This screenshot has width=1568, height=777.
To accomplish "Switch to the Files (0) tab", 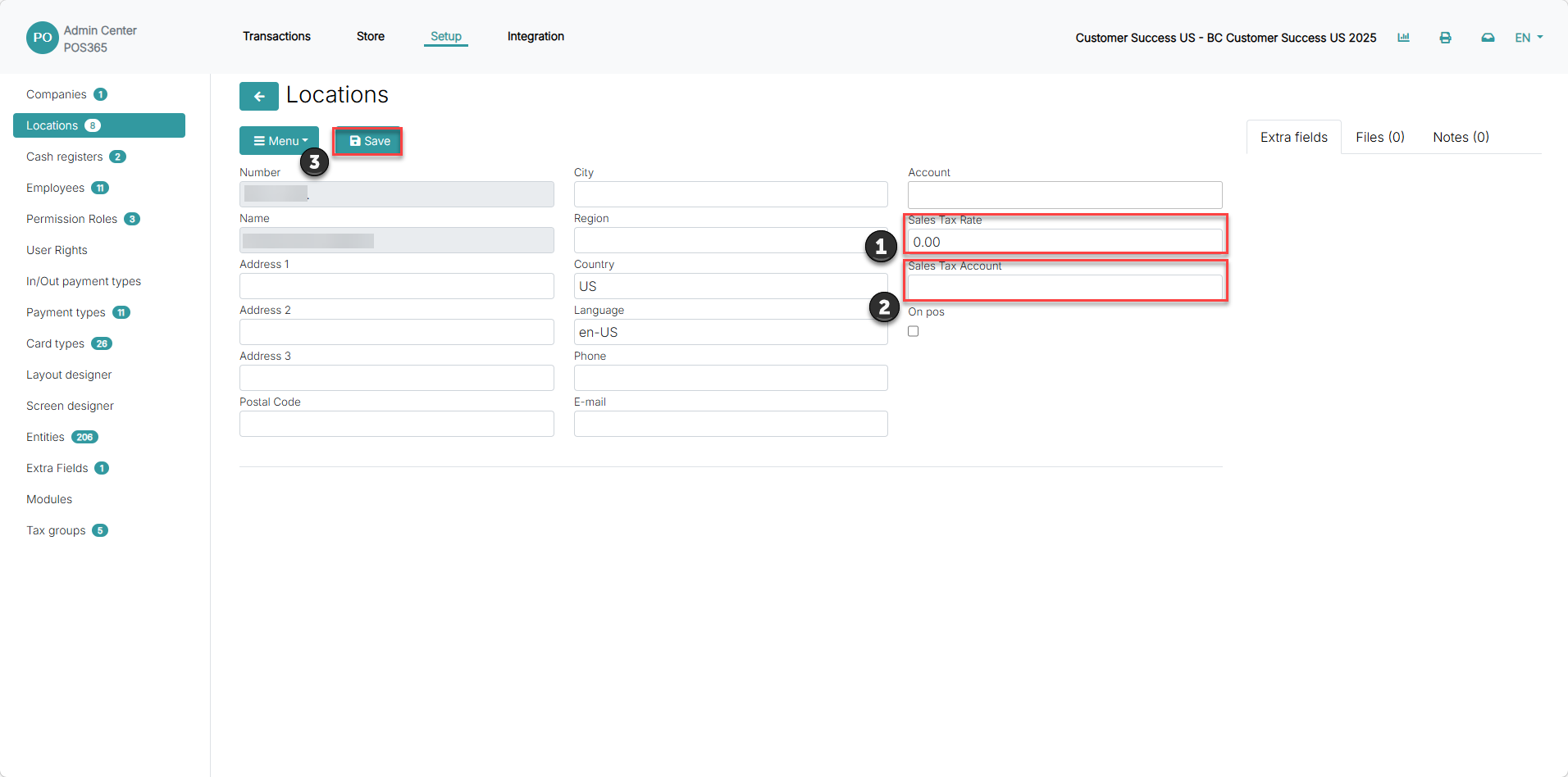I will (1379, 137).
